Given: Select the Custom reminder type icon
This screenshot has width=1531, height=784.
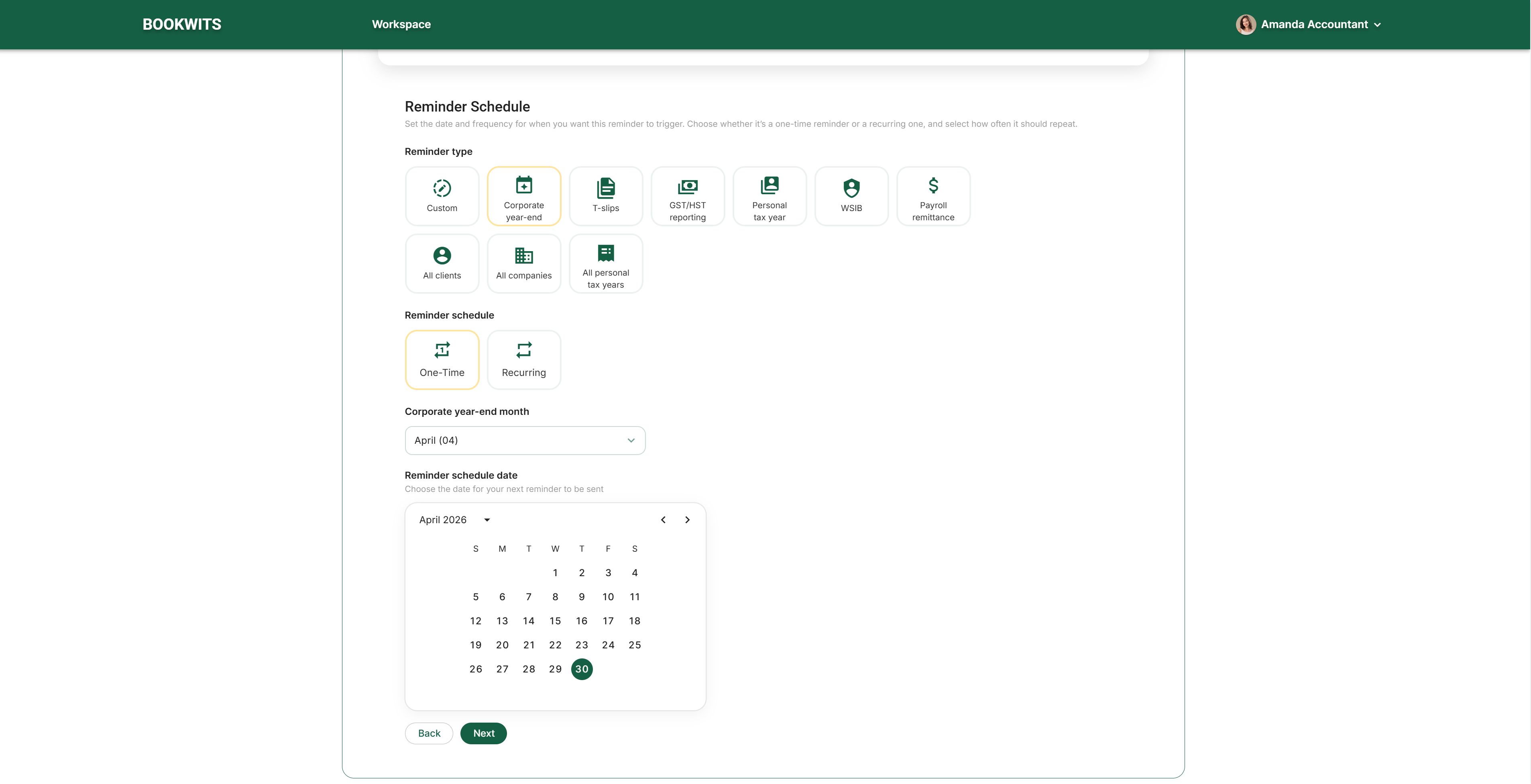Looking at the screenshot, I should [x=442, y=188].
